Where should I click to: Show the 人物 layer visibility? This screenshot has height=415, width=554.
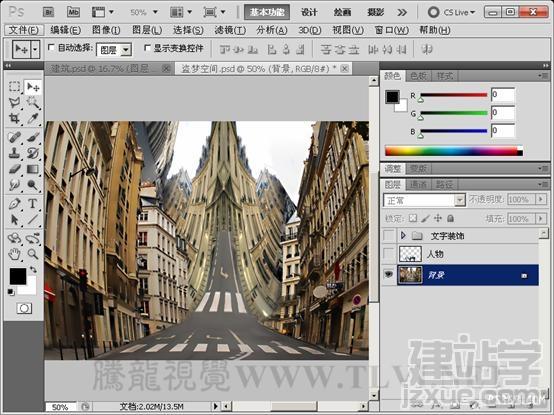pos(389,254)
